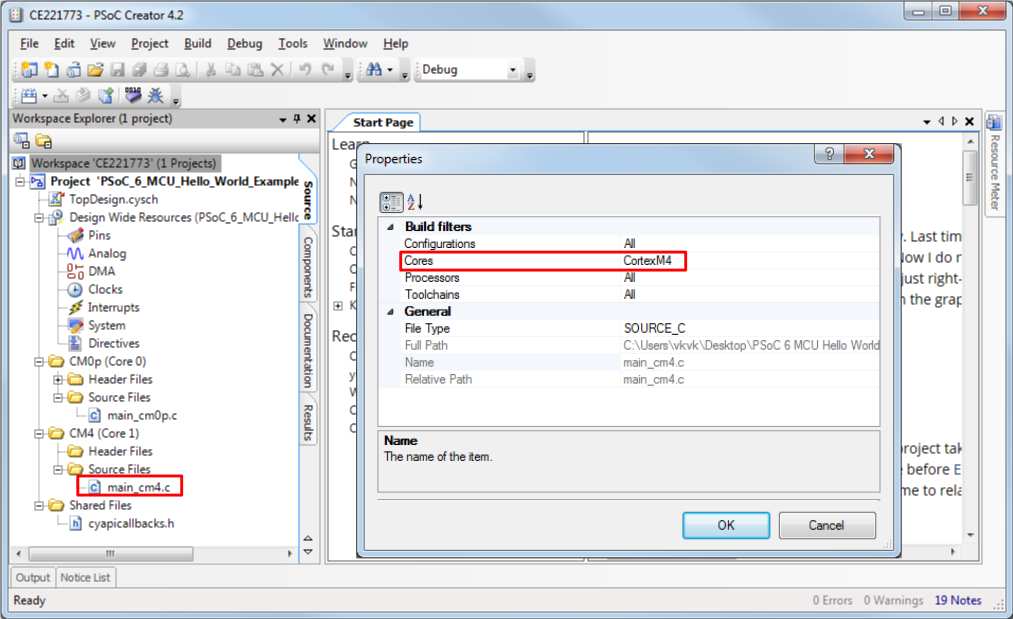Switch to the Notice List tab
This screenshot has height=619, width=1013.
[85, 577]
